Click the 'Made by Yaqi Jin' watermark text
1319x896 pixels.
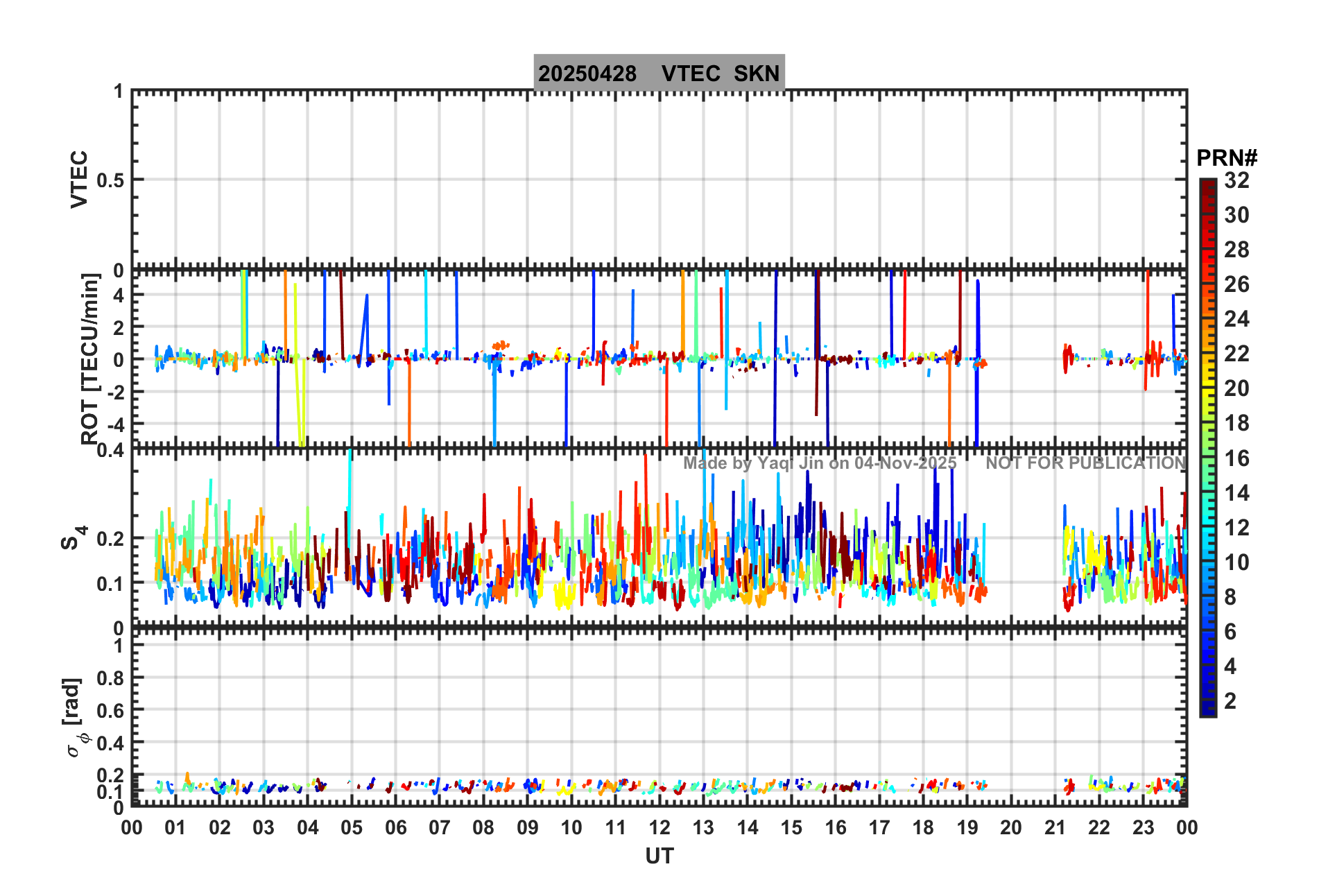pyautogui.click(x=820, y=463)
